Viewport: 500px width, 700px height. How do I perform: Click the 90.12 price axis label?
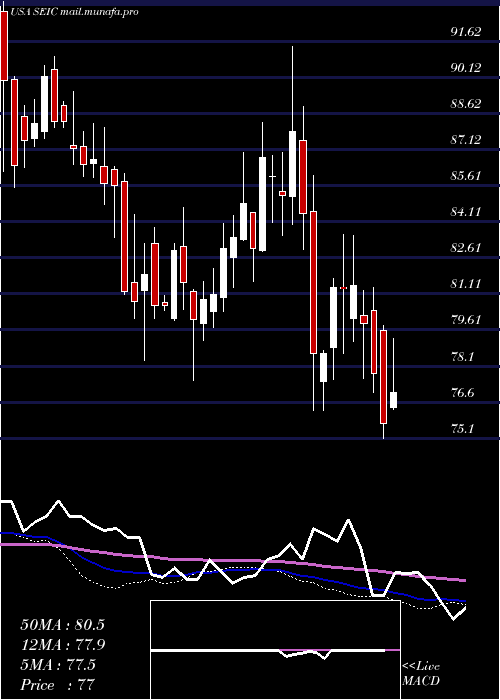(466, 68)
